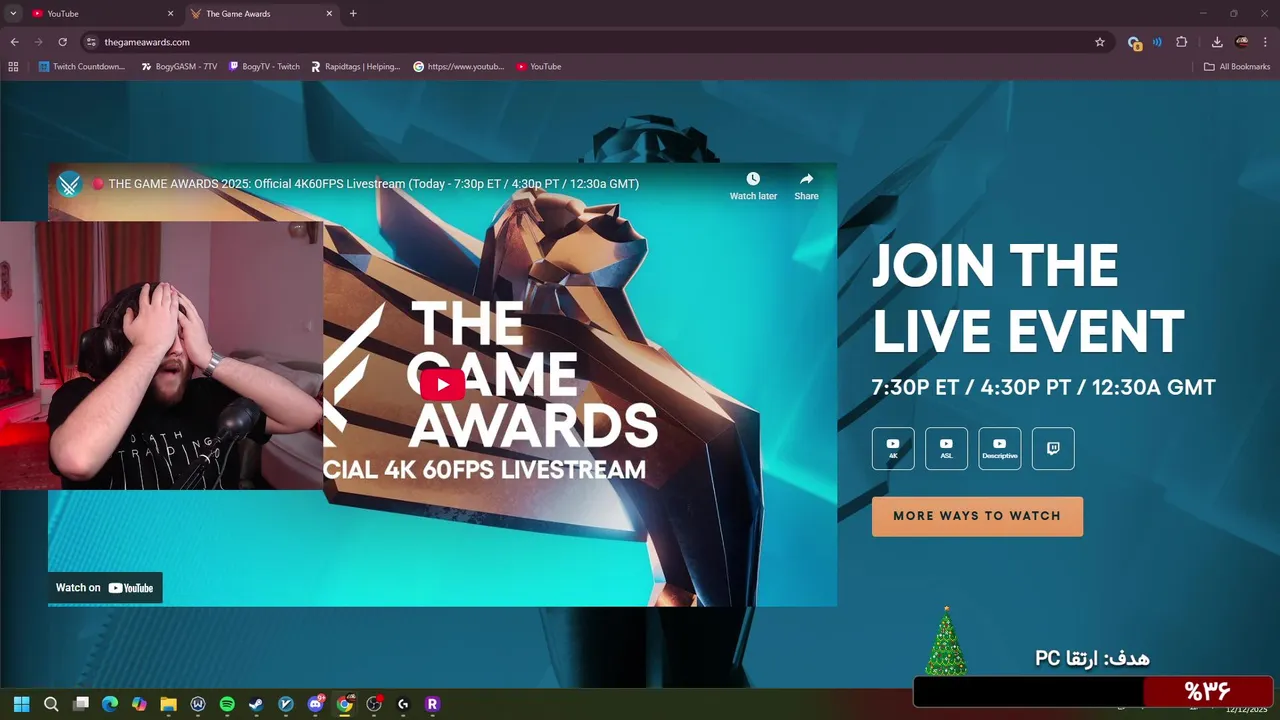
Task: Open Copilot from taskbar
Action: 139,704
